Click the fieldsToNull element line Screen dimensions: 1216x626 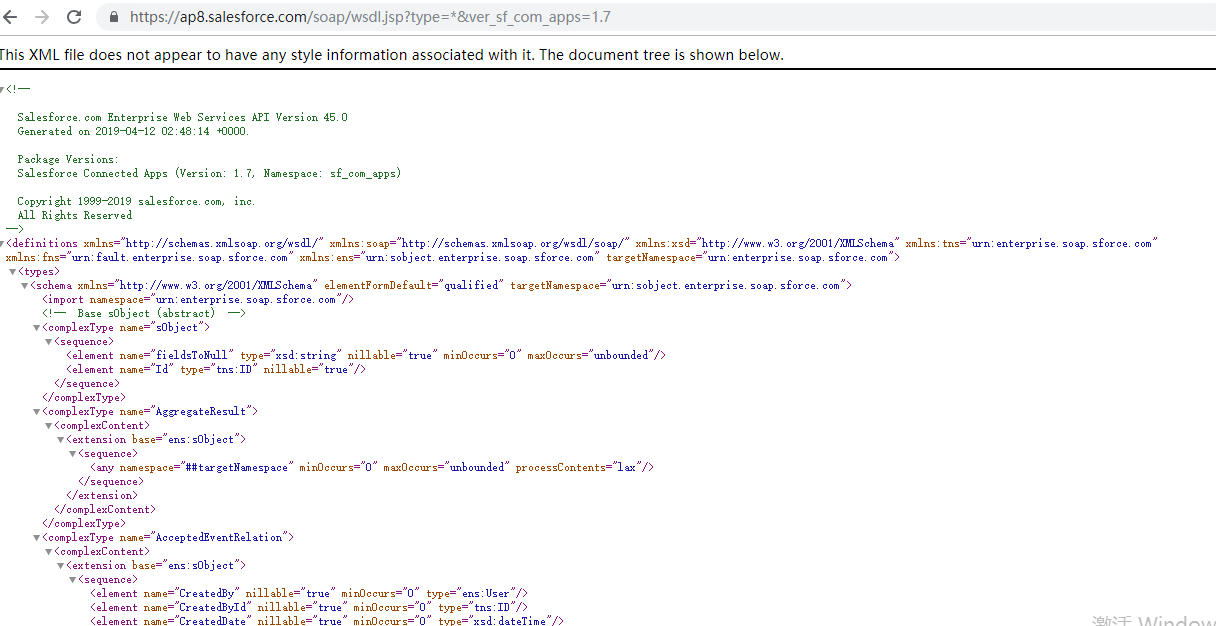coord(366,355)
